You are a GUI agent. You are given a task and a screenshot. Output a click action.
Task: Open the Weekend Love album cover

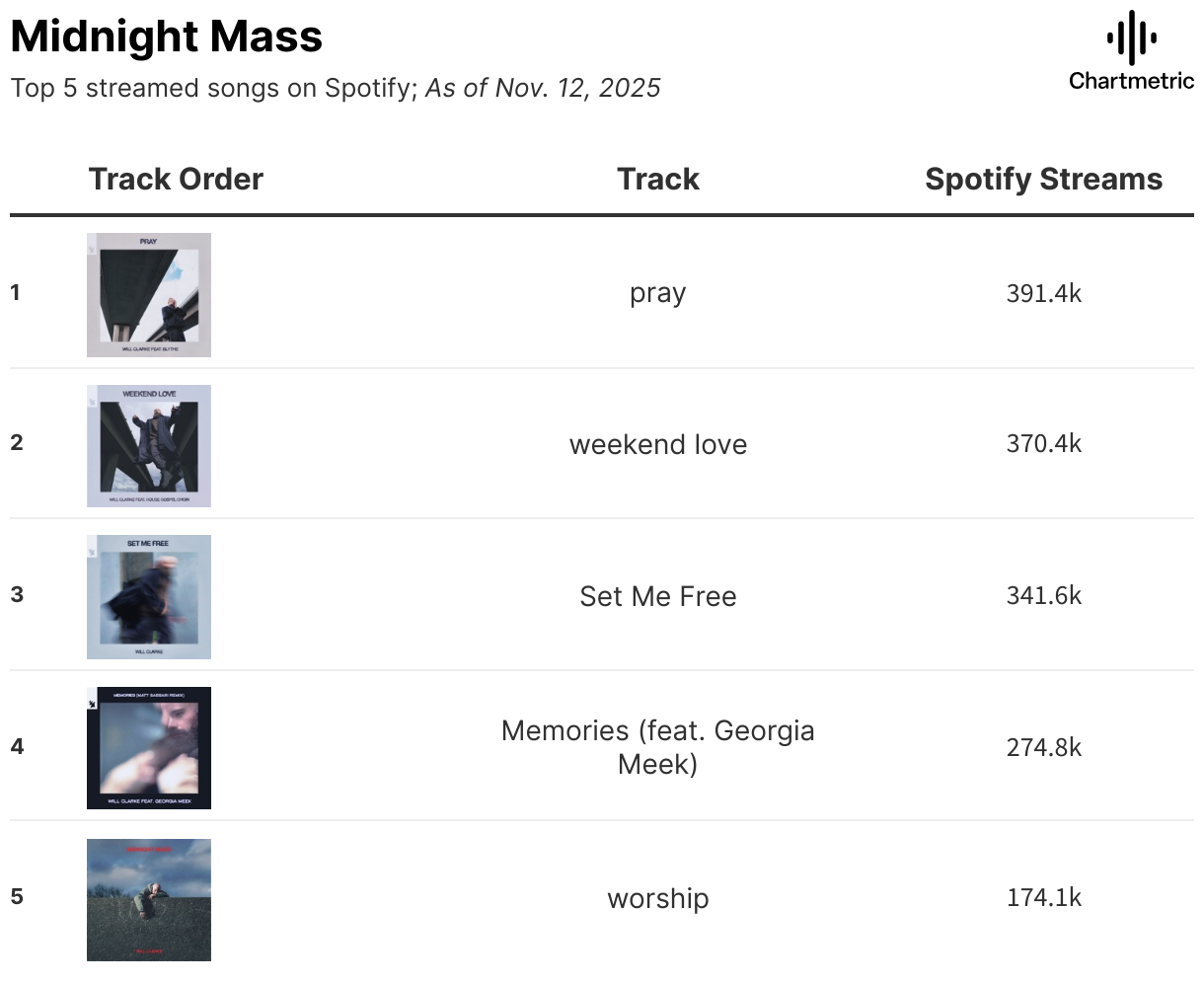149,446
